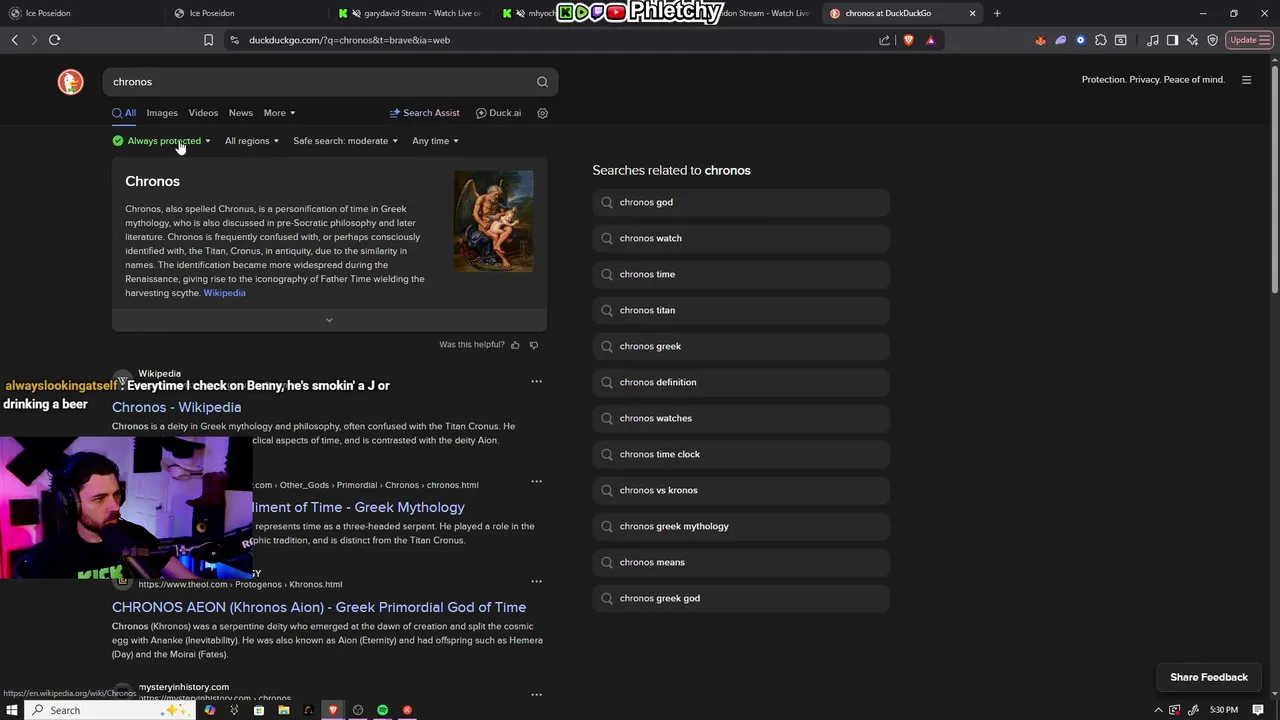Search related term chronos titan
Image resolution: width=1280 pixels, height=720 pixels.
pos(741,310)
